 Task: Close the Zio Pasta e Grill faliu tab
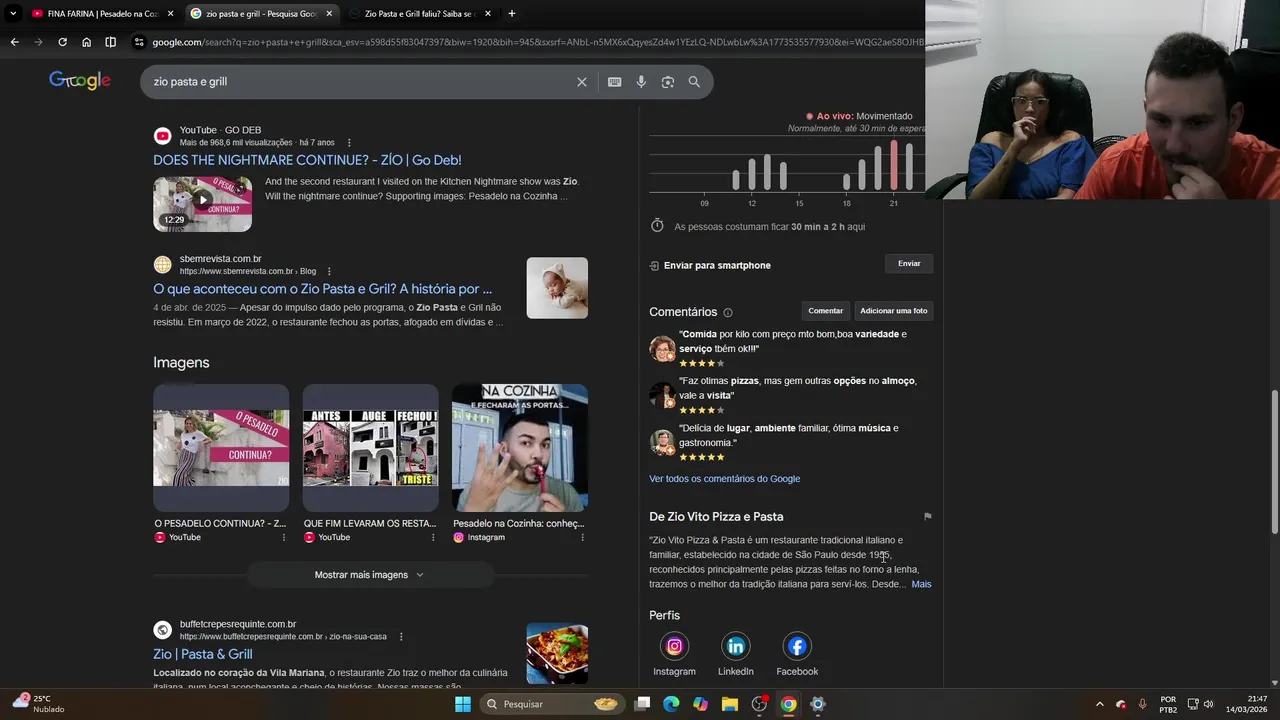coord(488,14)
